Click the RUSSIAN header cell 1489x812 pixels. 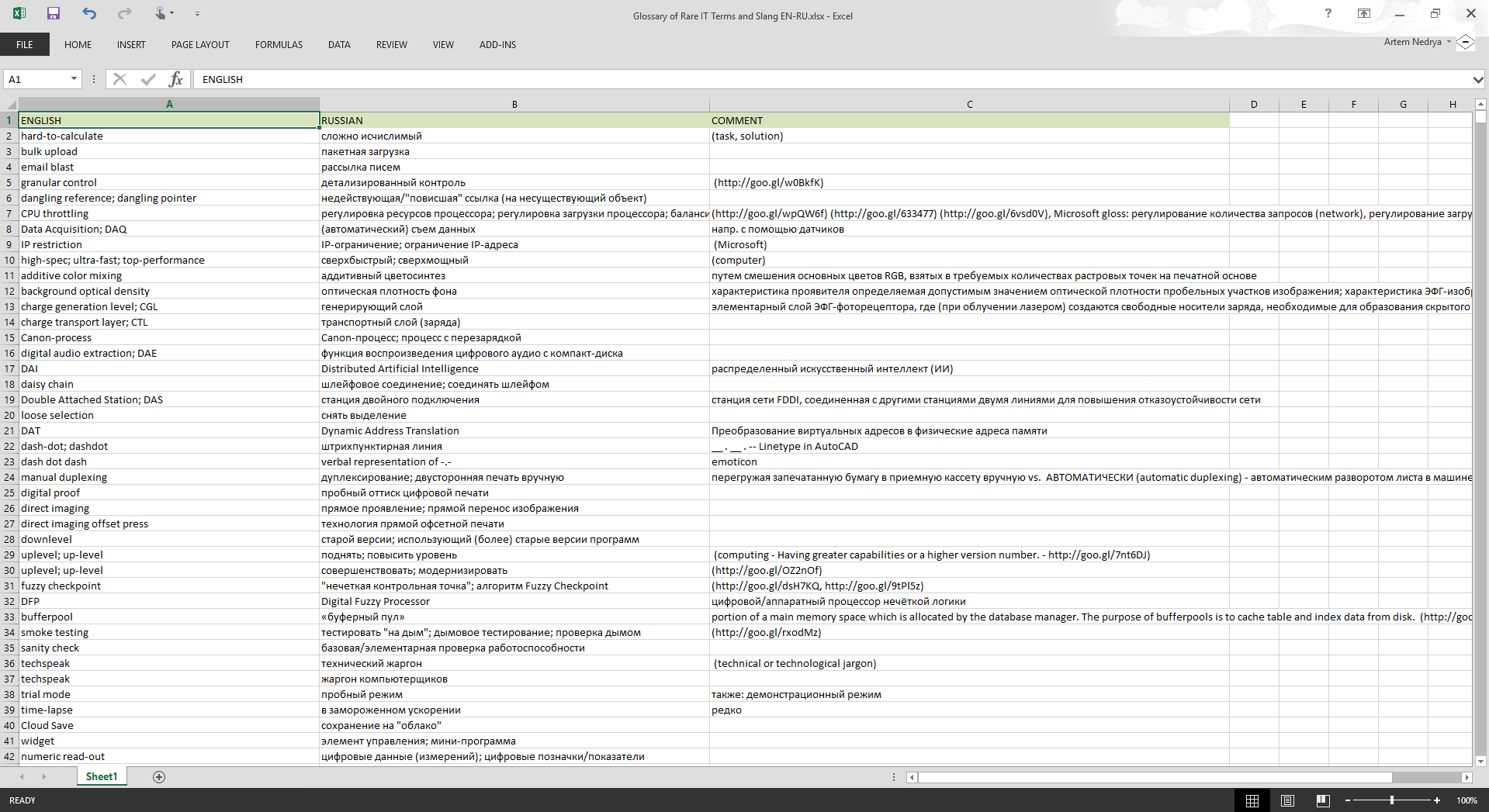514,120
